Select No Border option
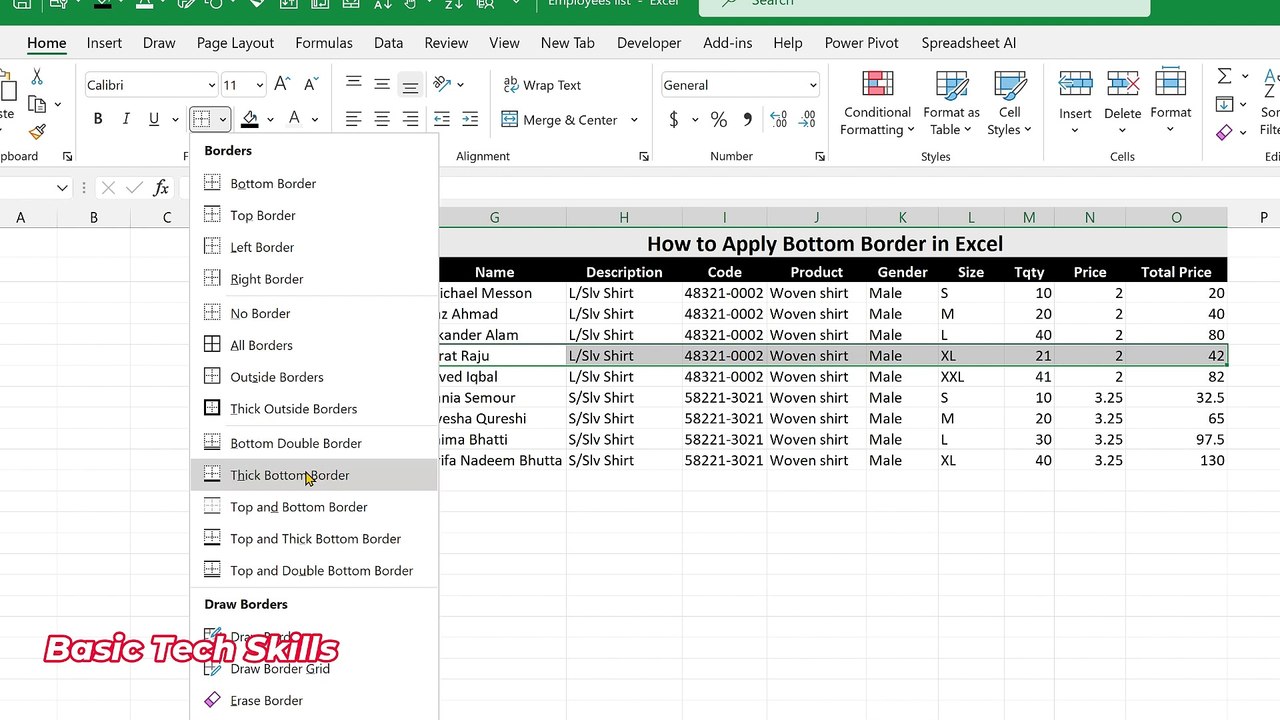The image size is (1280, 720). point(314,313)
